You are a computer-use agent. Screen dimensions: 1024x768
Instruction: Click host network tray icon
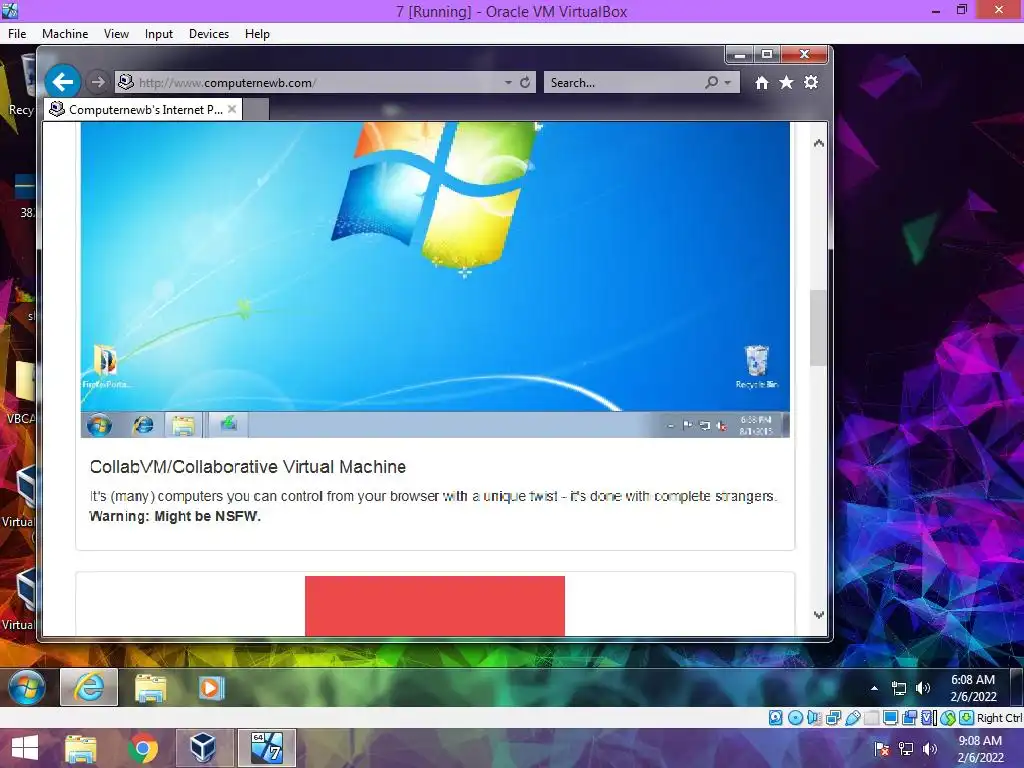[x=906, y=748]
